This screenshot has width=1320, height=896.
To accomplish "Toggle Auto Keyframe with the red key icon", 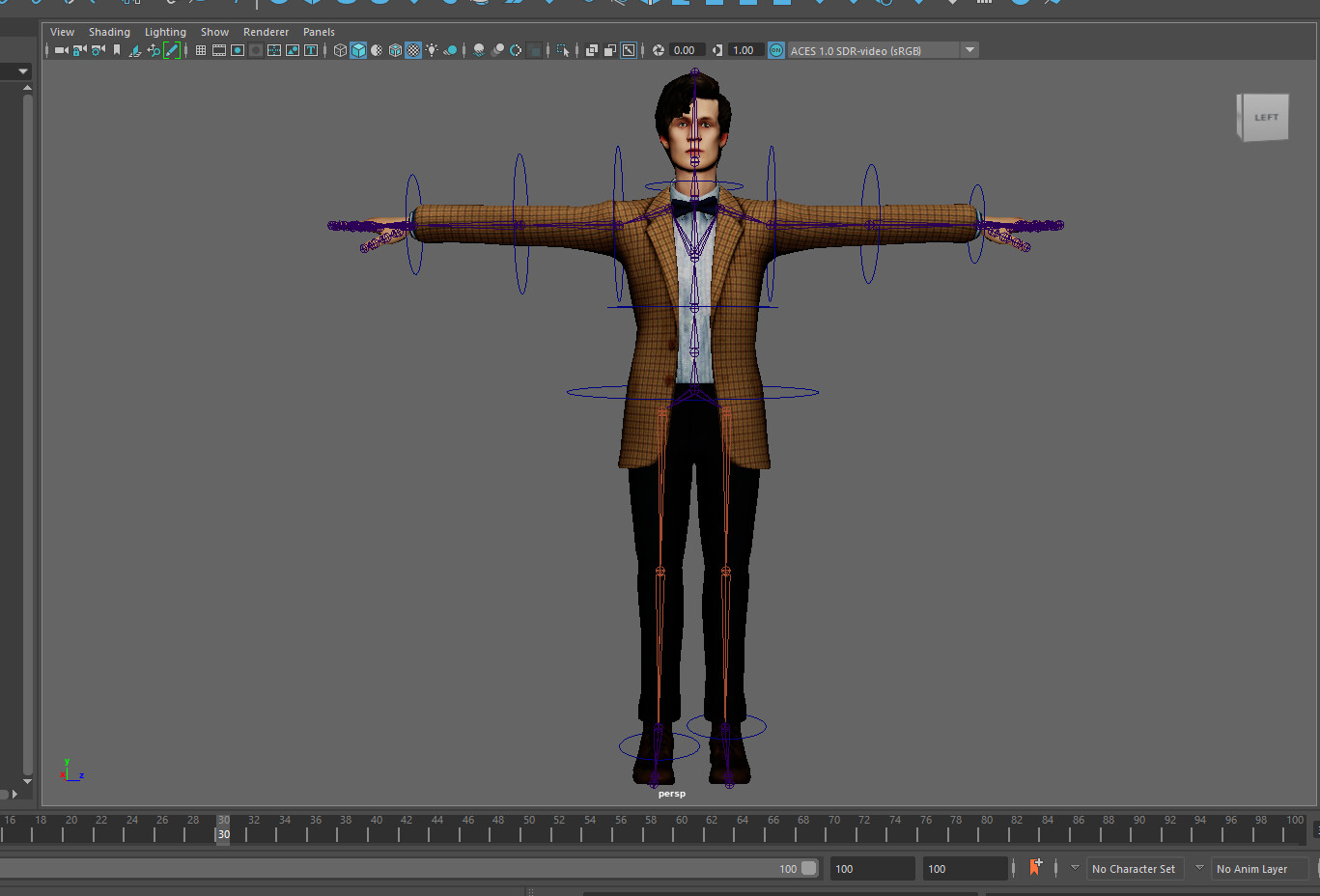I will tap(1036, 868).
